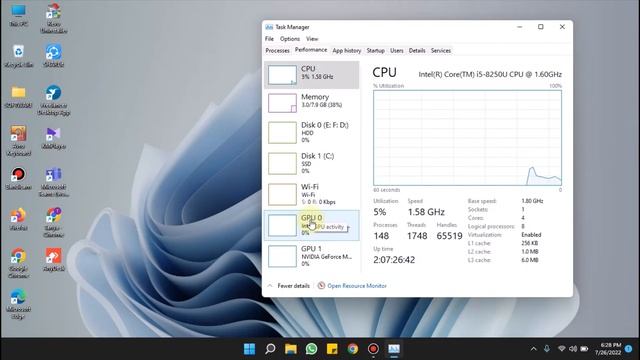Select the Freelancer Desktop App hummingbird shortcut
The height and width of the screenshot is (360, 640).
(x=53, y=100)
